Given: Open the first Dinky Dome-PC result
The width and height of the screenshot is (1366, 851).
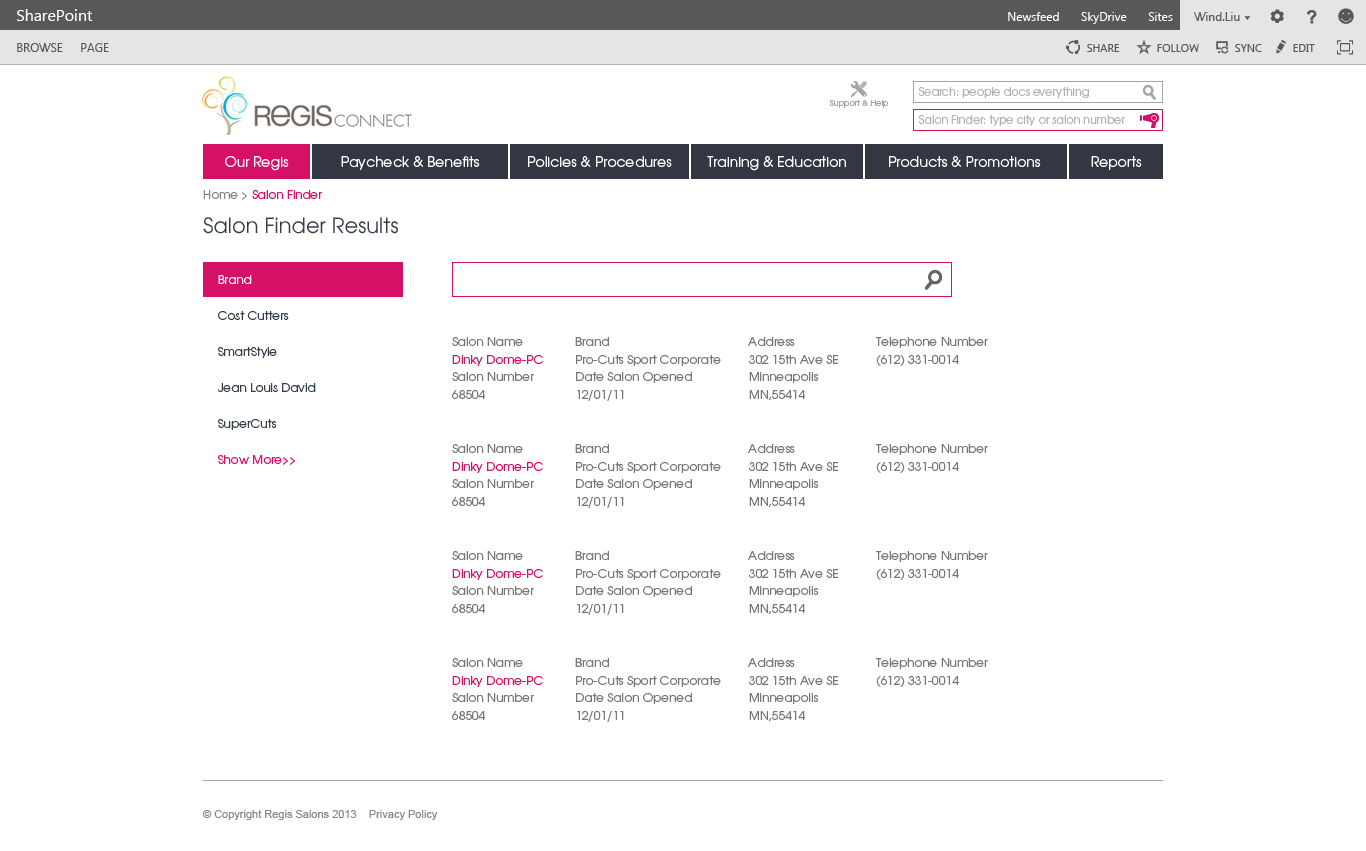Looking at the screenshot, I should click(497, 360).
